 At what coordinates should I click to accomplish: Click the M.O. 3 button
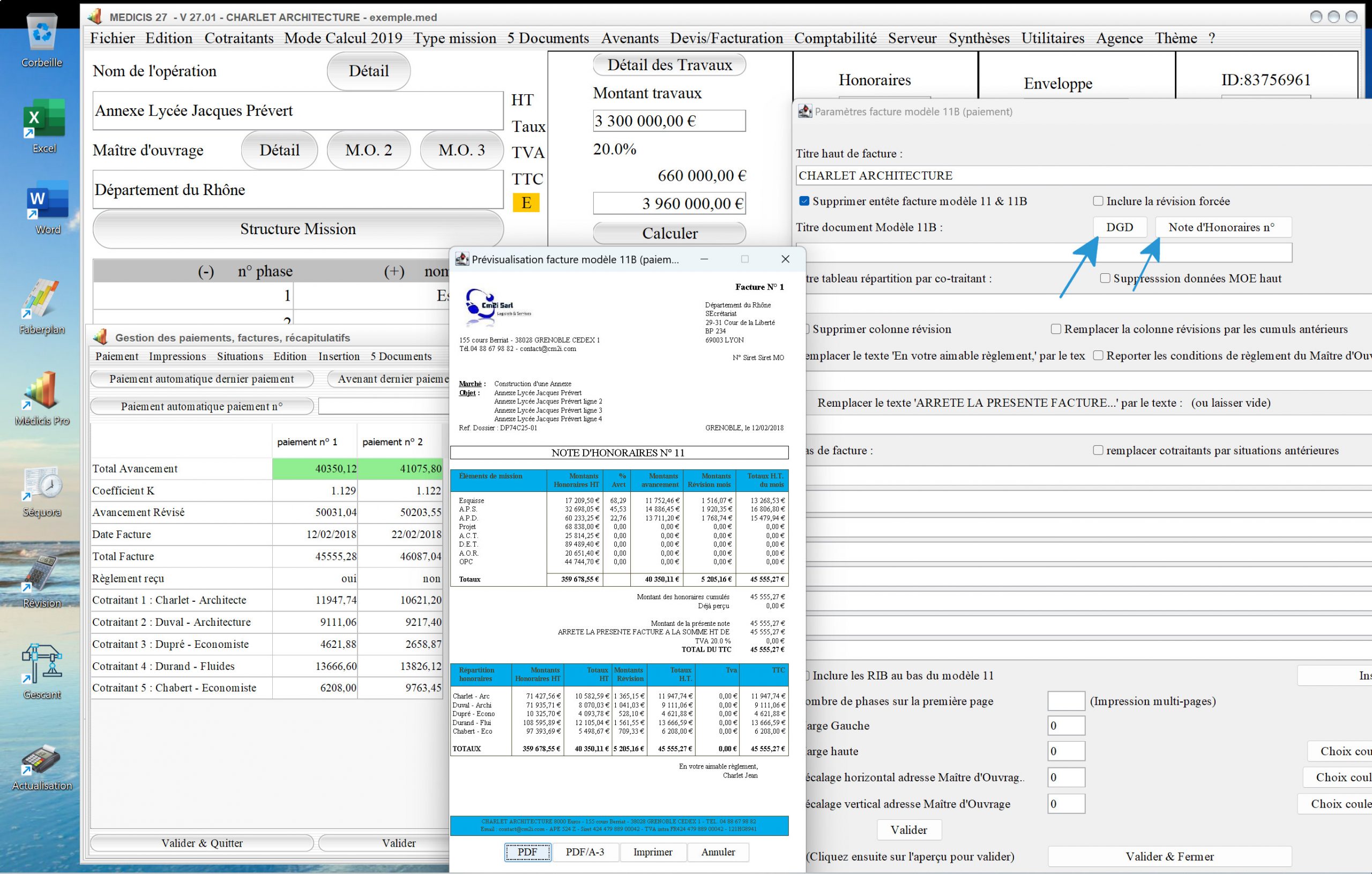(x=461, y=150)
